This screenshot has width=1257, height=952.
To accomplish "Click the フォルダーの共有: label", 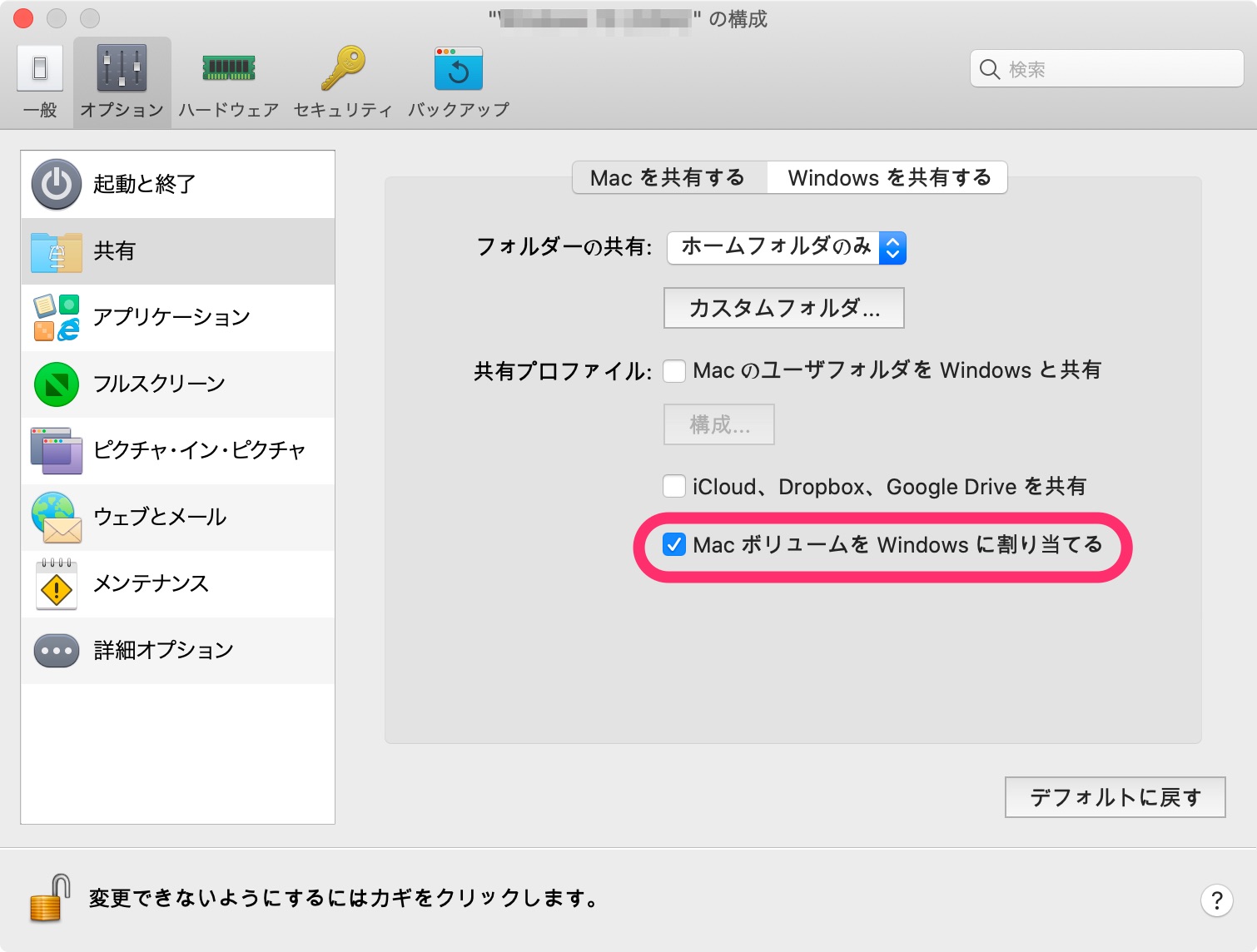I will pyautogui.click(x=564, y=247).
